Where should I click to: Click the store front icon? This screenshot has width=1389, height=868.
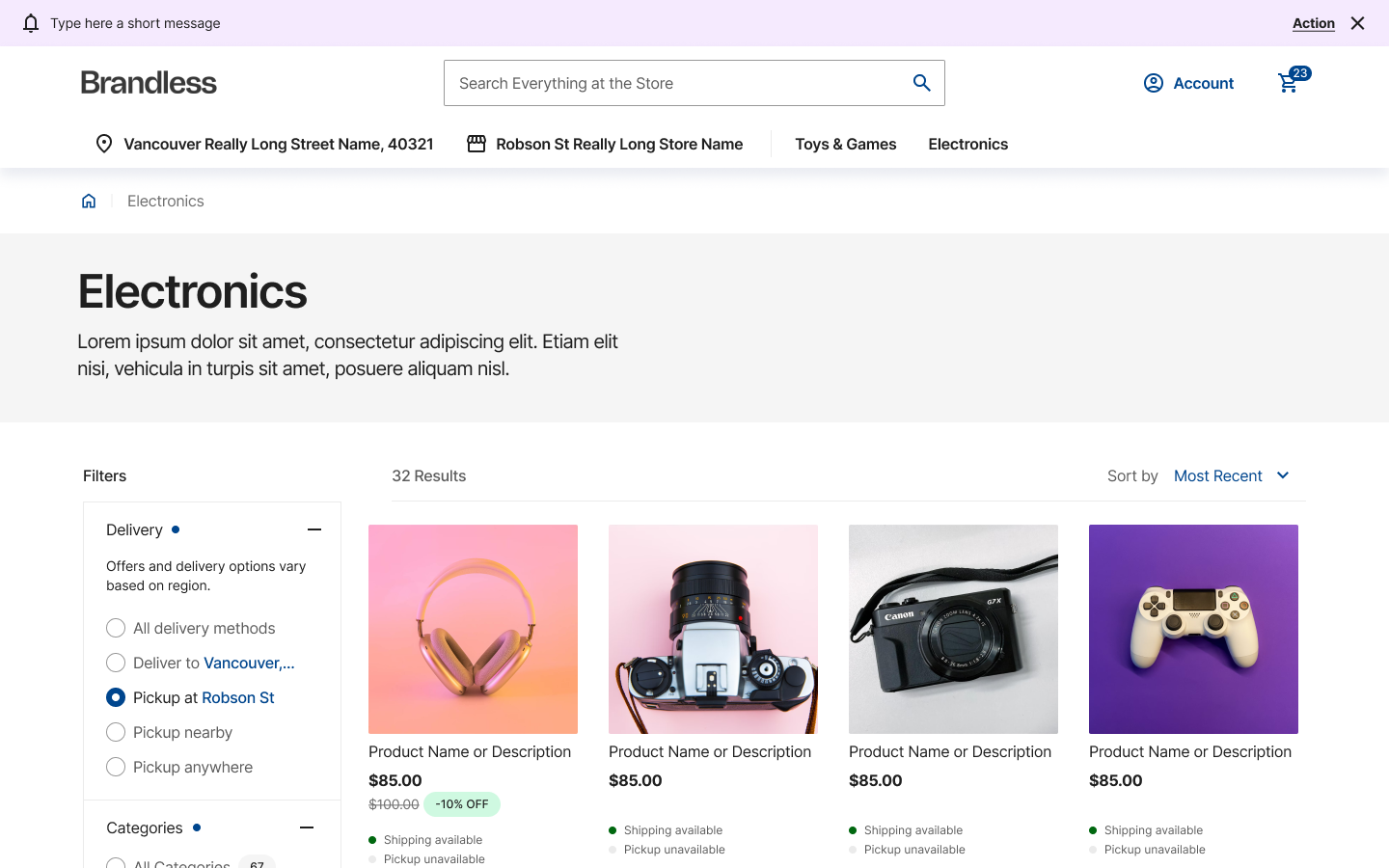pyautogui.click(x=477, y=144)
